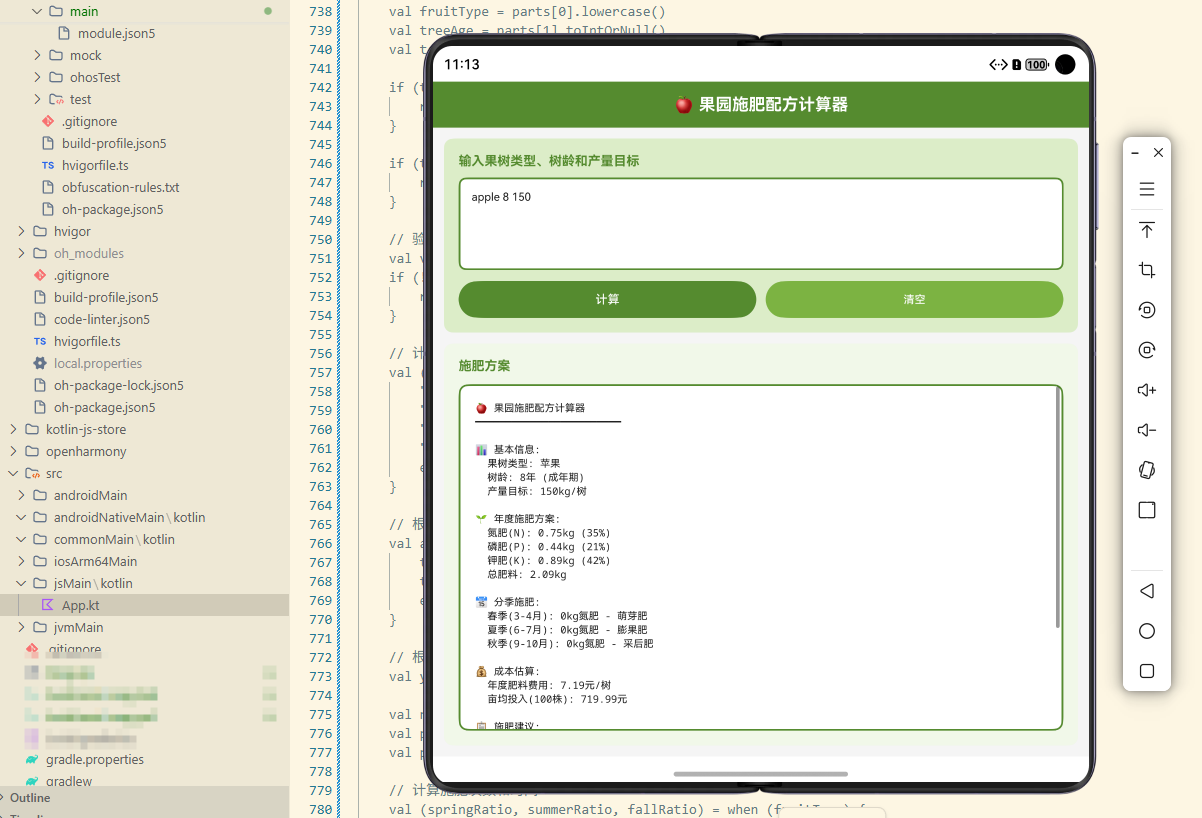Open oh-package-lock.json5 file
The height and width of the screenshot is (818, 1202).
[x=119, y=385]
